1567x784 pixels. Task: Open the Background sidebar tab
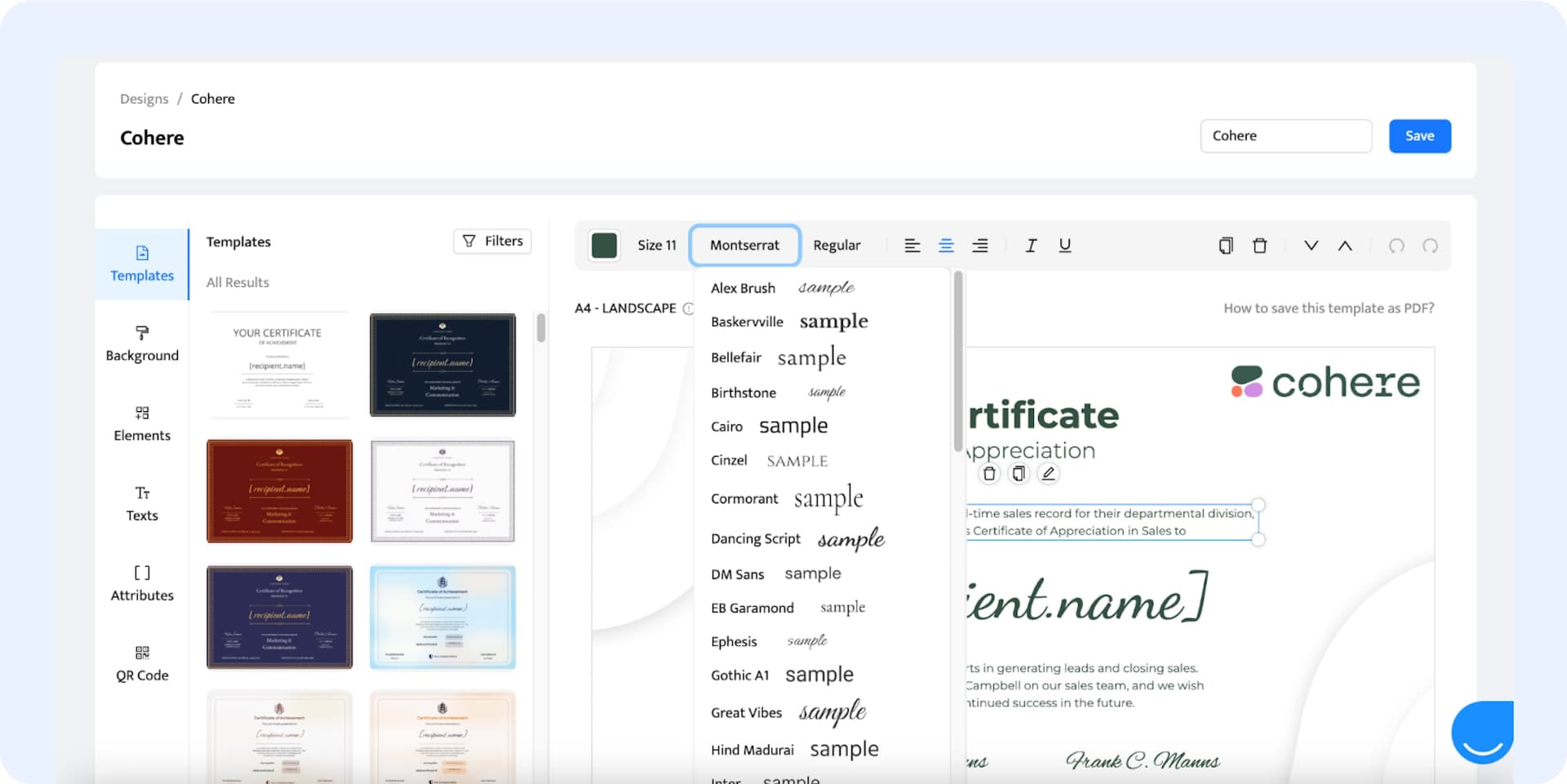(142, 343)
